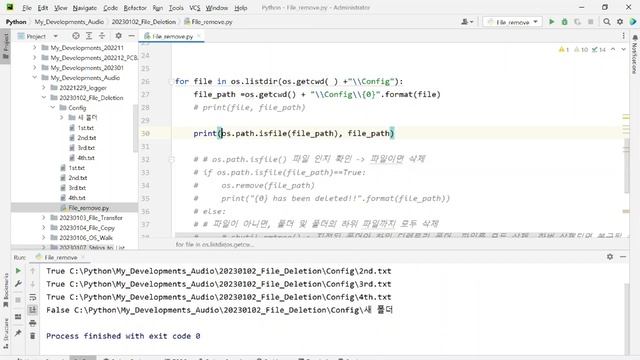Select the File_remove run tab
The height and width of the screenshot is (360, 640).
[60, 257]
